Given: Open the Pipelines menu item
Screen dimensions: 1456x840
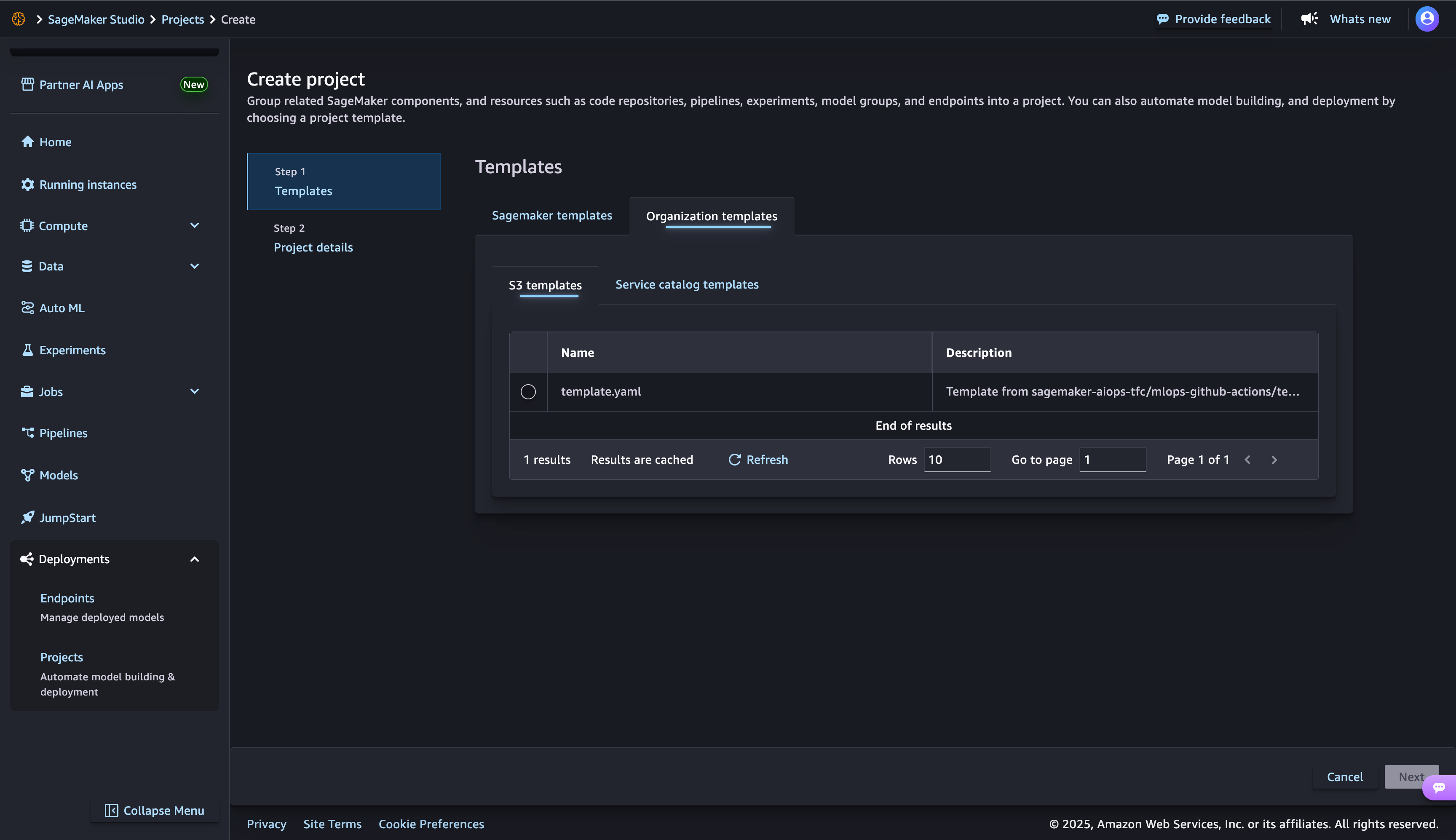Looking at the screenshot, I should click(114, 433).
